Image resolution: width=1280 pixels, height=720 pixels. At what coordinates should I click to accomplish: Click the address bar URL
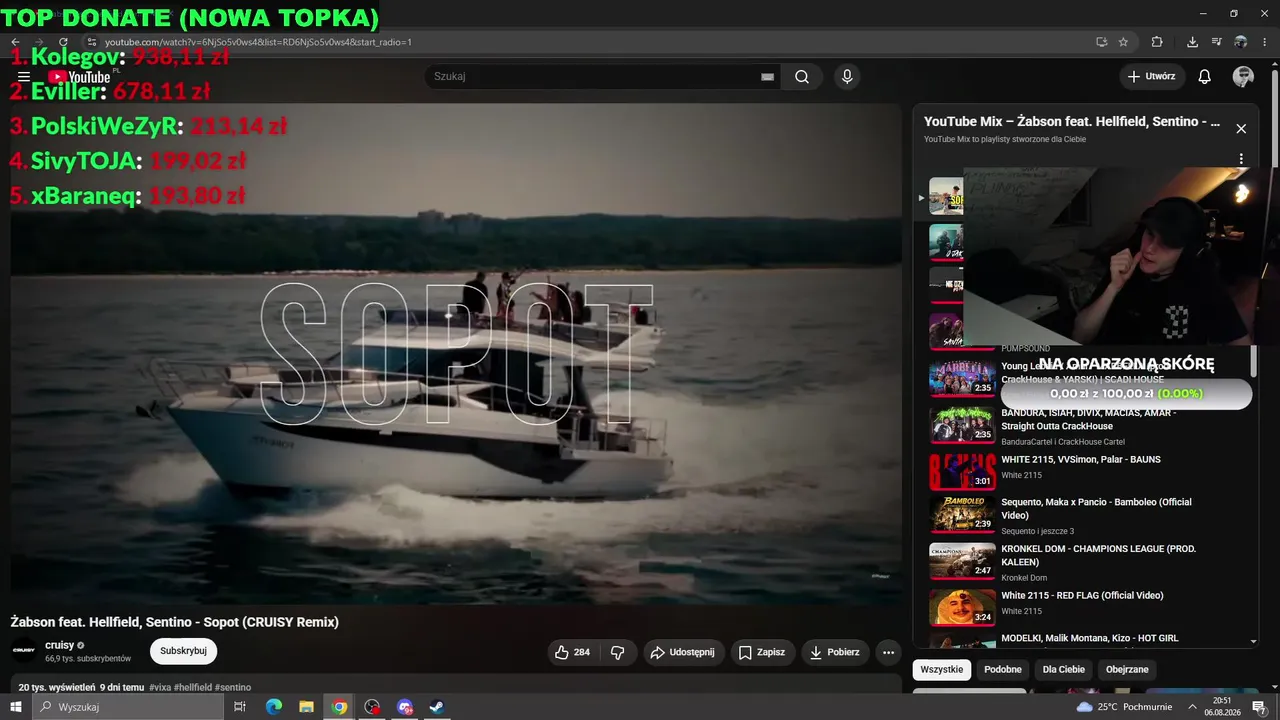click(258, 42)
